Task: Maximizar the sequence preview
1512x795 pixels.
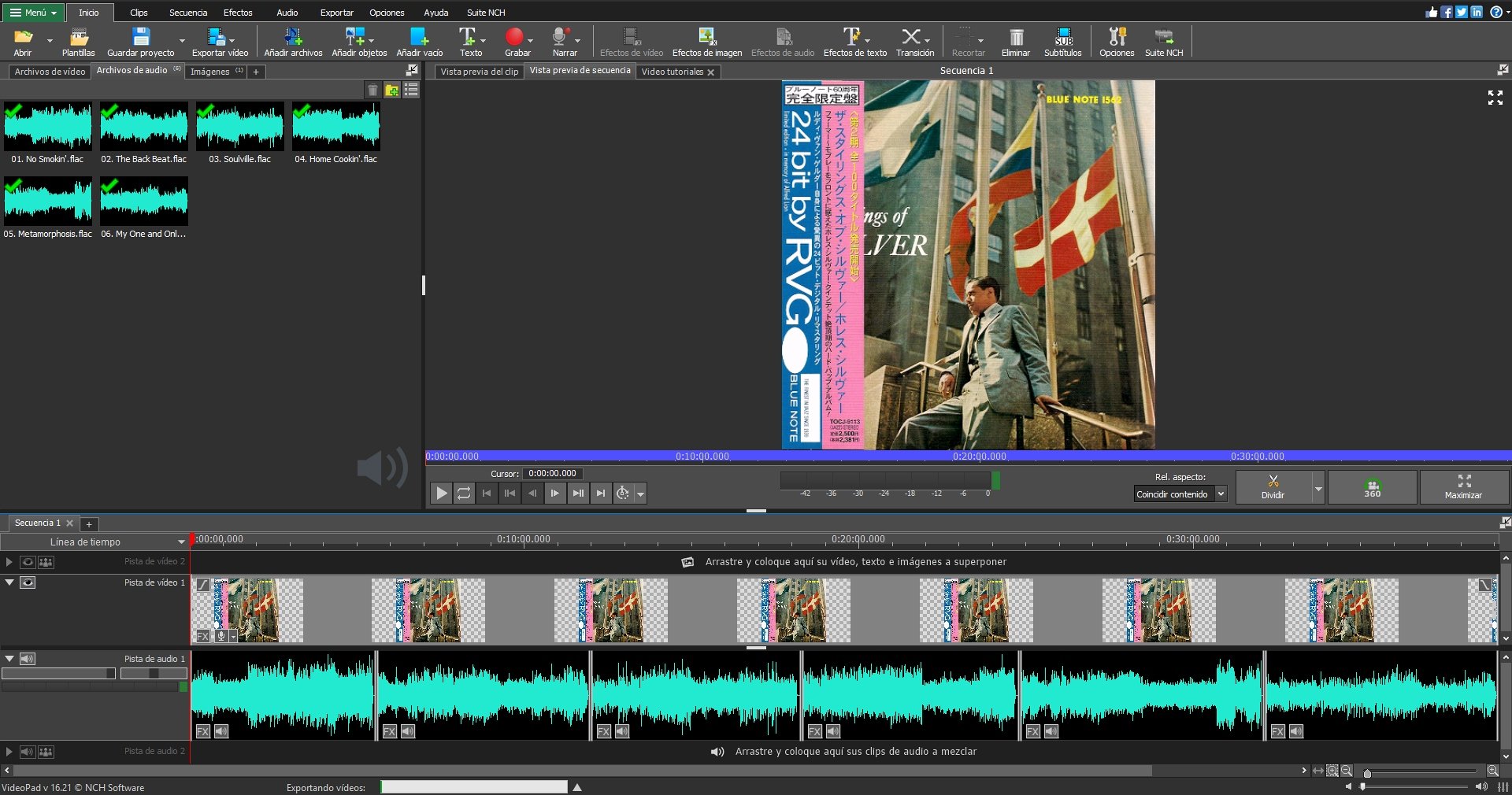Action: (1464, 487)
